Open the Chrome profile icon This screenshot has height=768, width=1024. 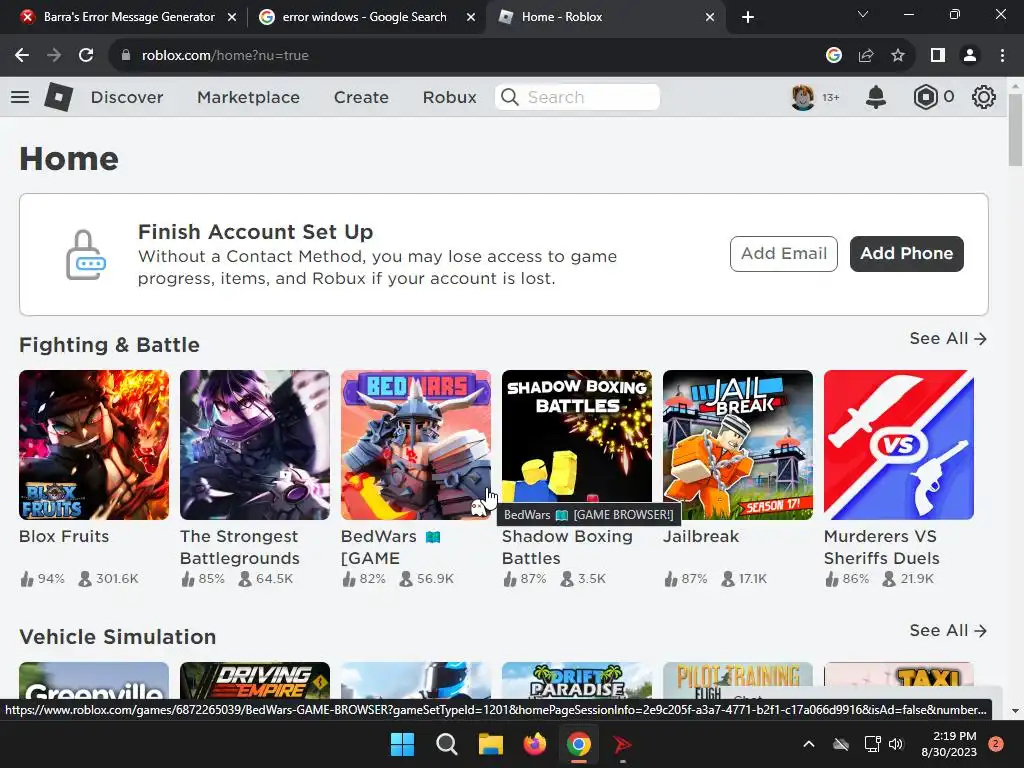coord(970,56)
